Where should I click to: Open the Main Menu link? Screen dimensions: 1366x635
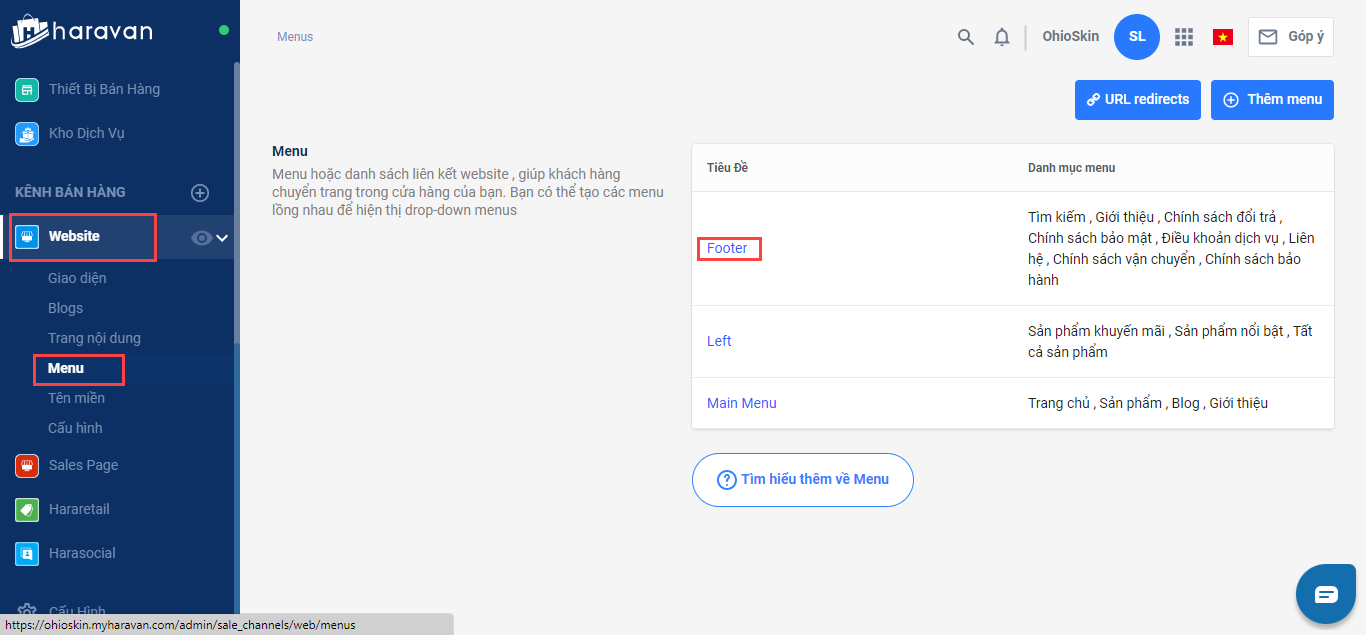click(741, 403)
